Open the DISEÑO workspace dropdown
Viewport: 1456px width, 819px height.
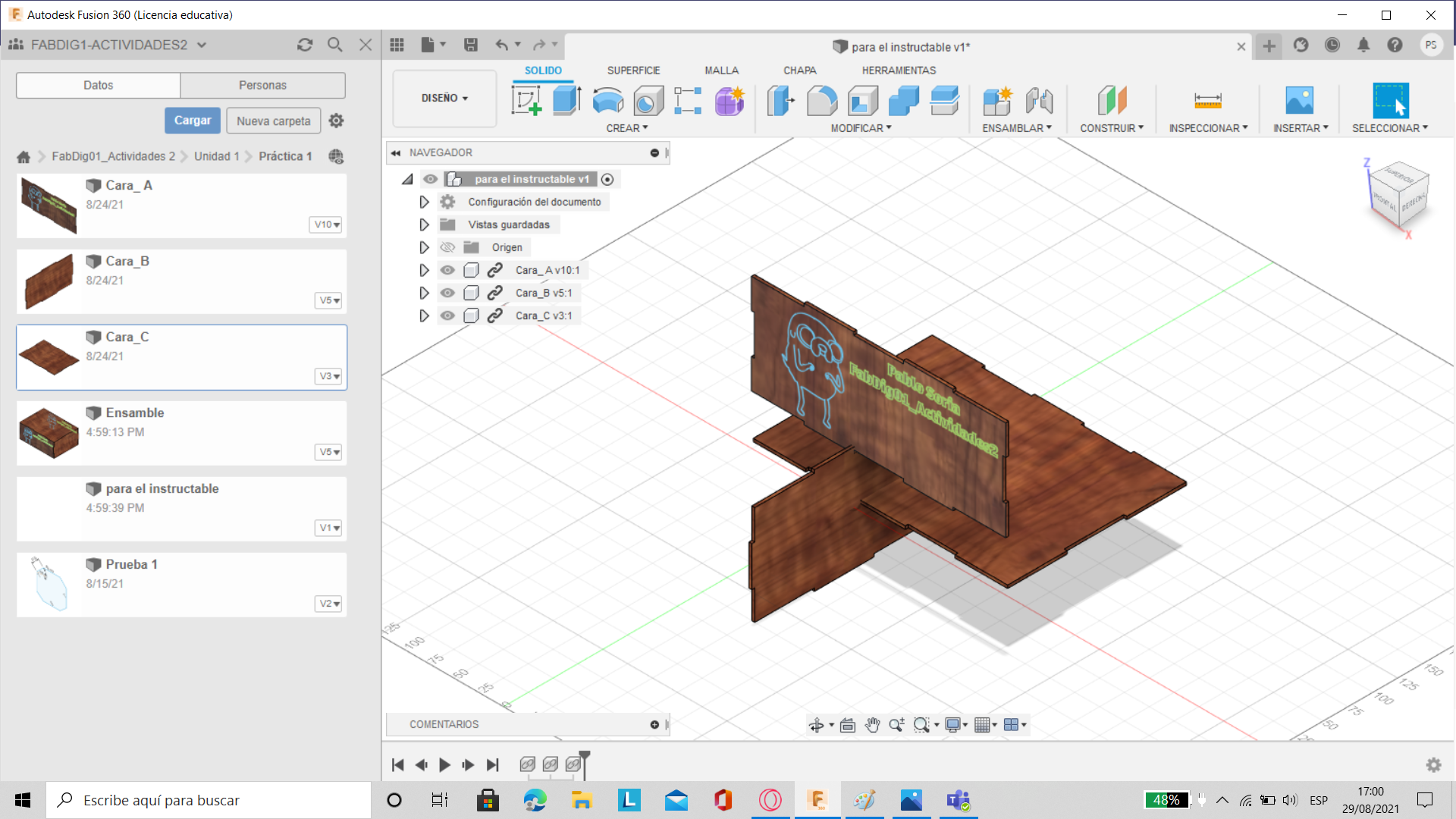pos(444,98)
